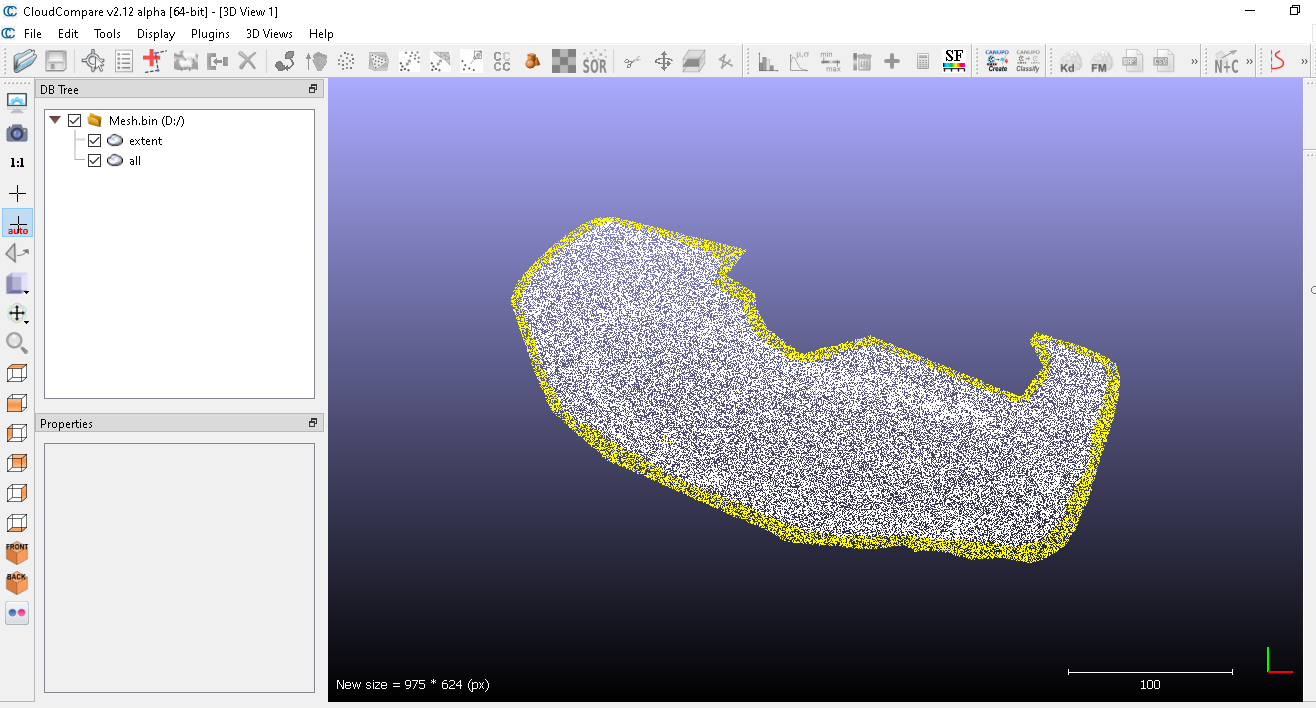
Task: Open the 3D Views menu
Action: pyautogui.click(x=269, y=34)
